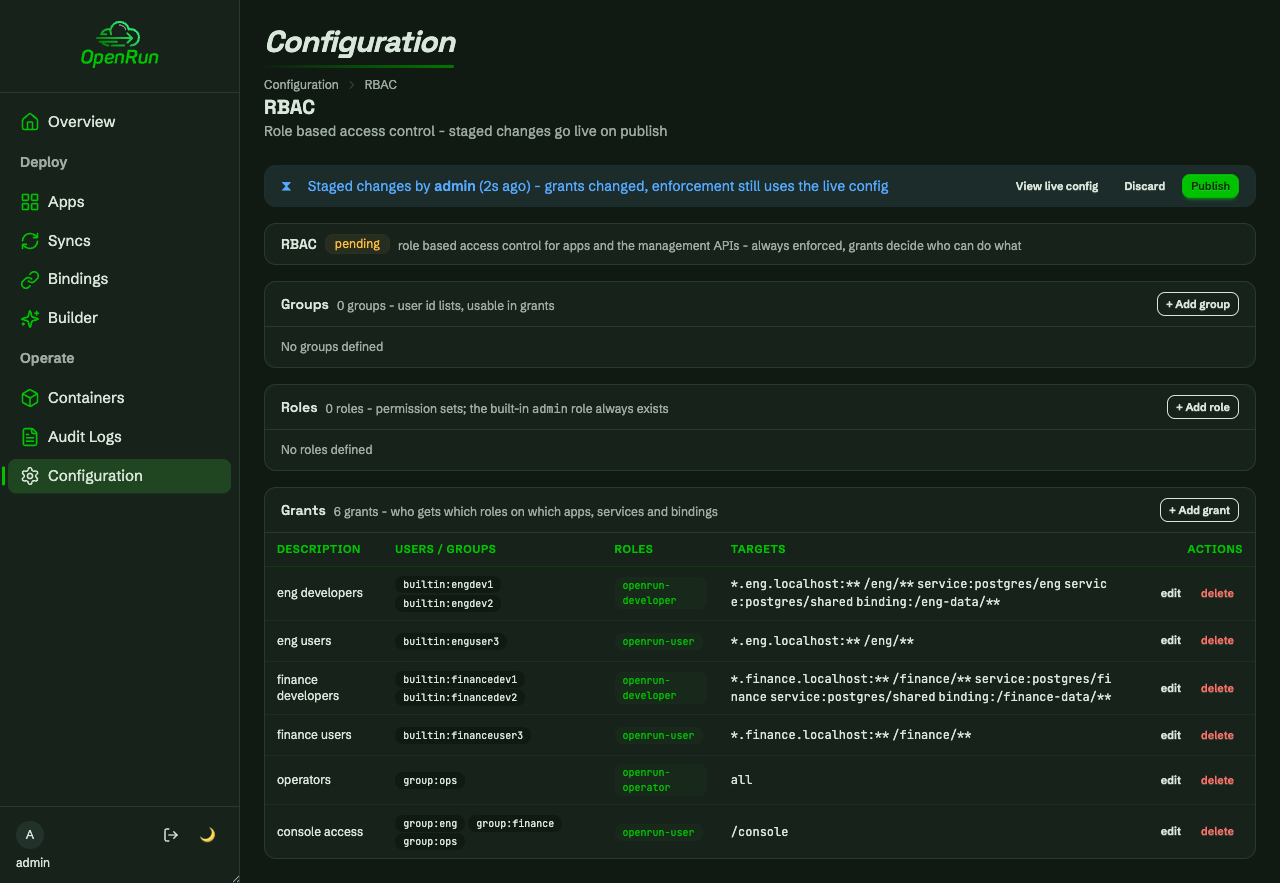Edit the operators grant
1280x883 pixels.
click(1171, 780)
